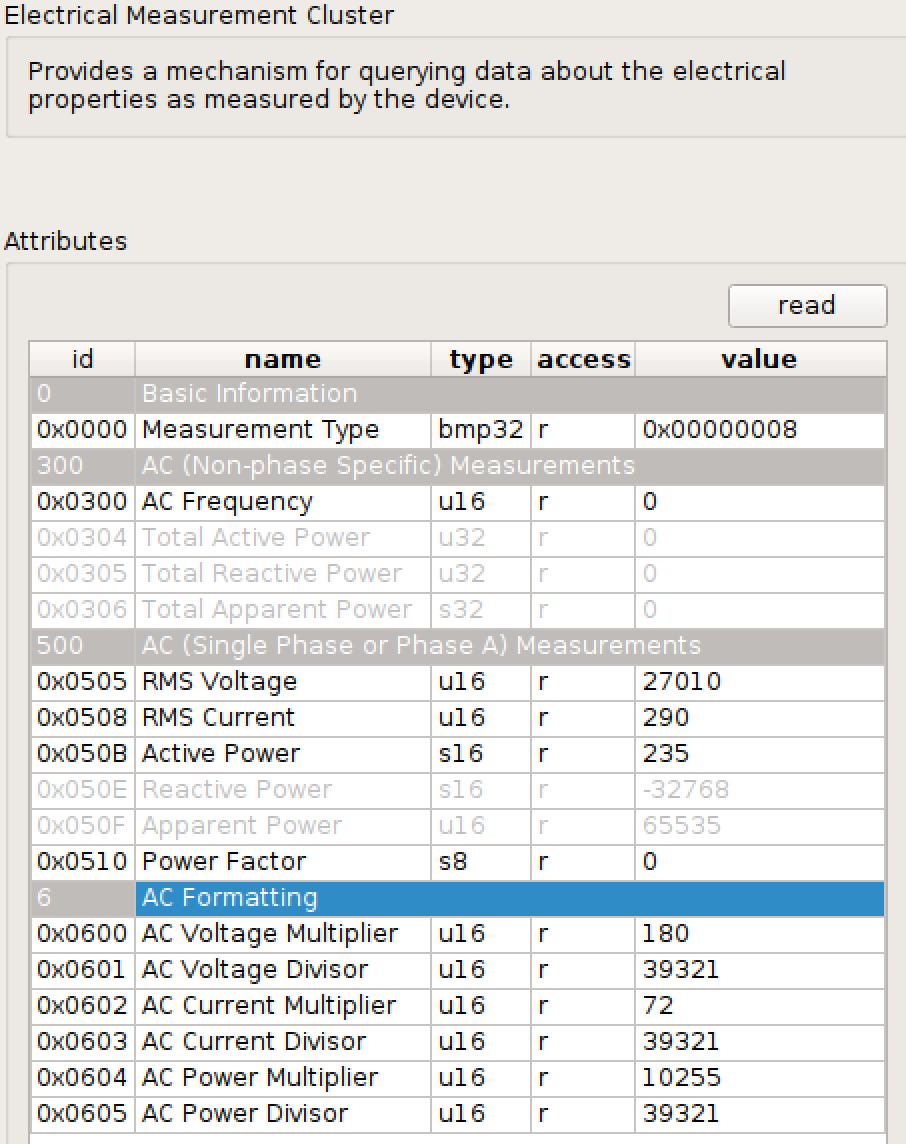The height and width of the screenshot is (1144, 906).
Task: Select the highlighted AC Formatting group
Action: coord(457,897)
